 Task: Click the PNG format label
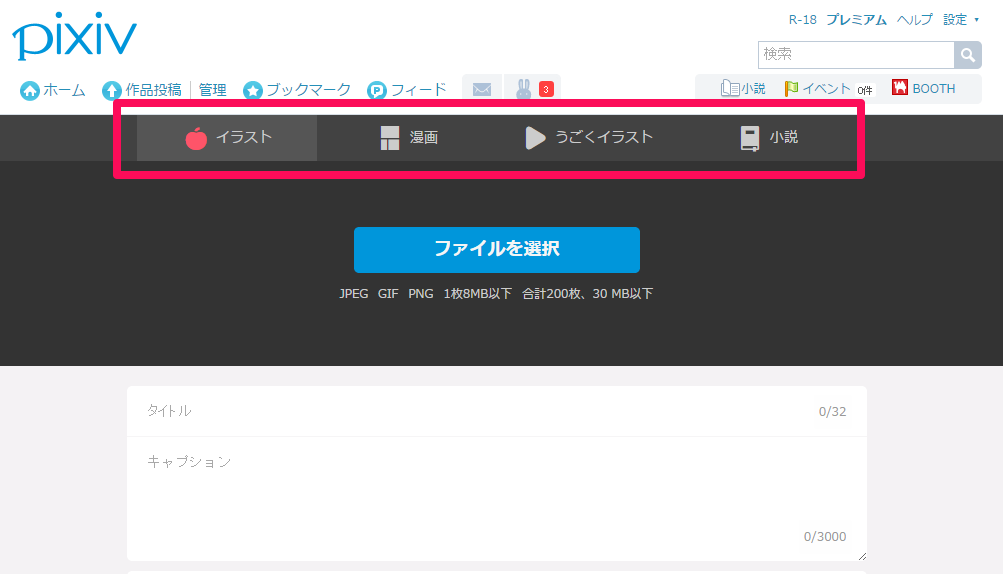coord(421,294)
